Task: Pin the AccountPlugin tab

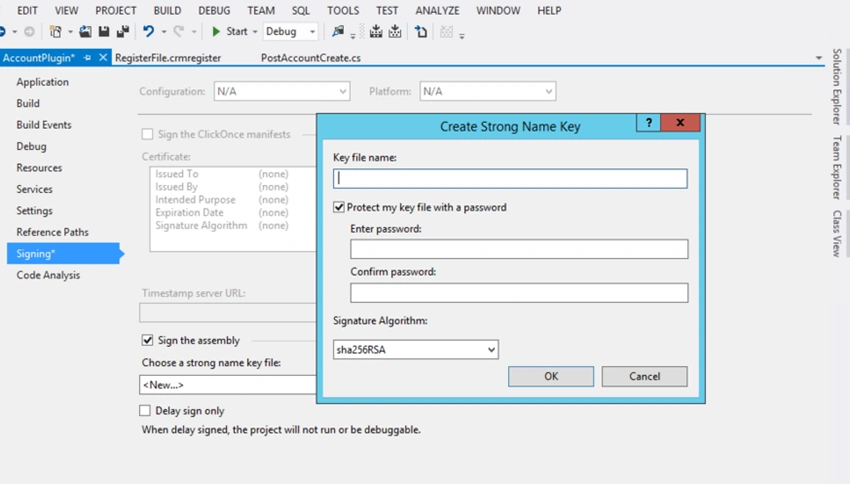Action: click(x=87, y=57)
